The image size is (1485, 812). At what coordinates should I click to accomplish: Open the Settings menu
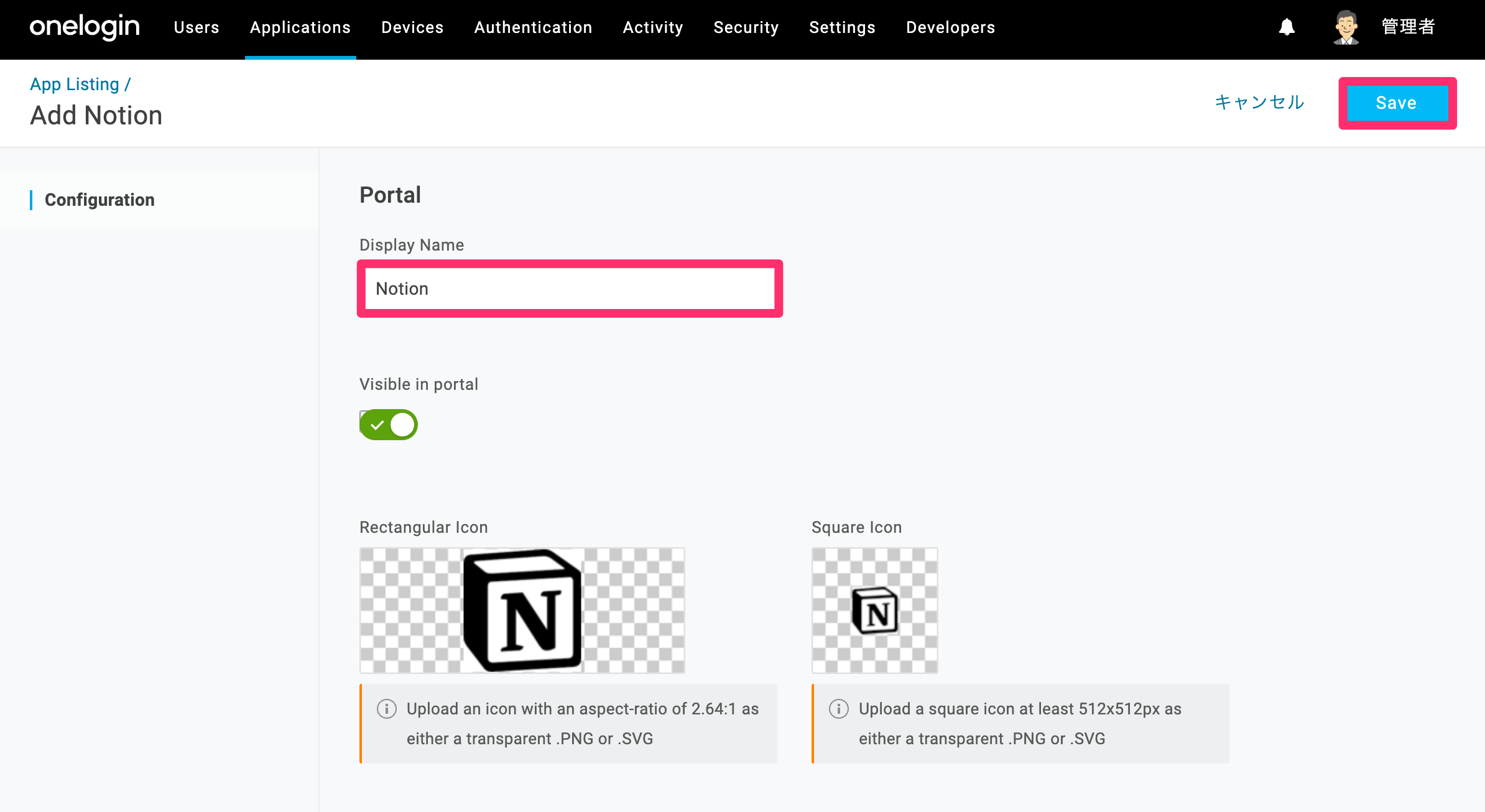[843, 27]
